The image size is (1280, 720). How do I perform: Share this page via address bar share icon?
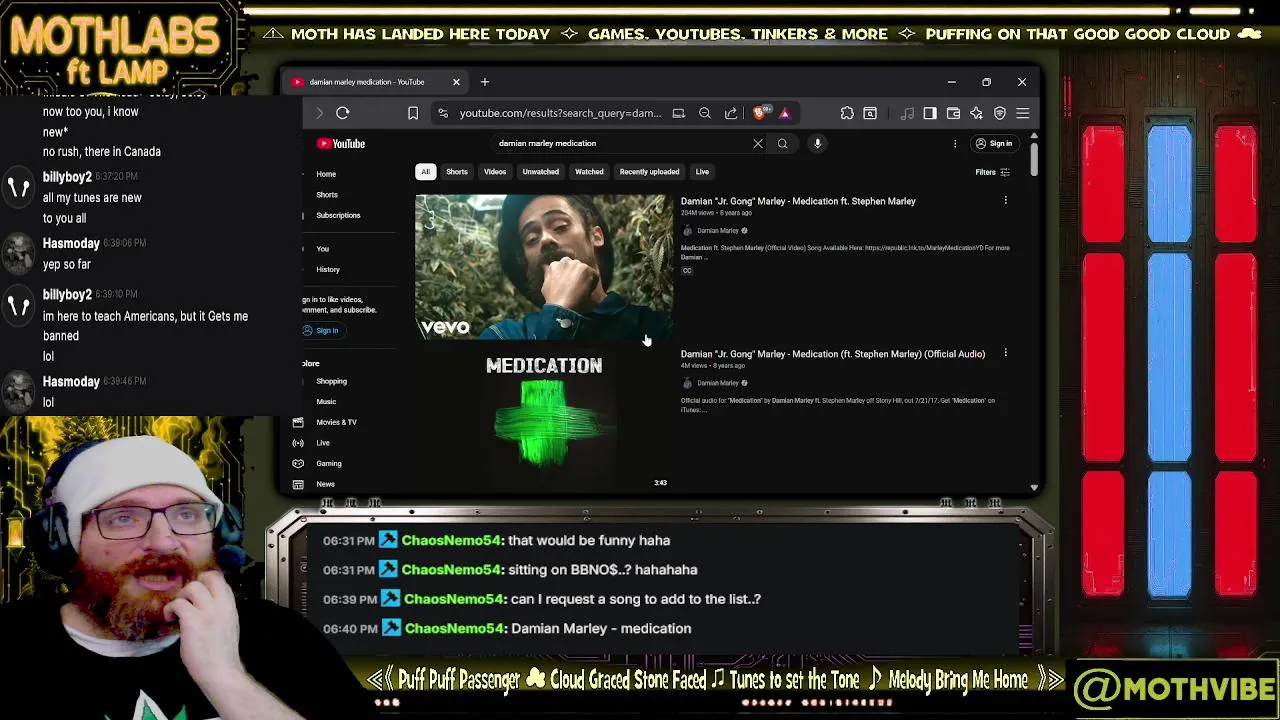point(731,113)
